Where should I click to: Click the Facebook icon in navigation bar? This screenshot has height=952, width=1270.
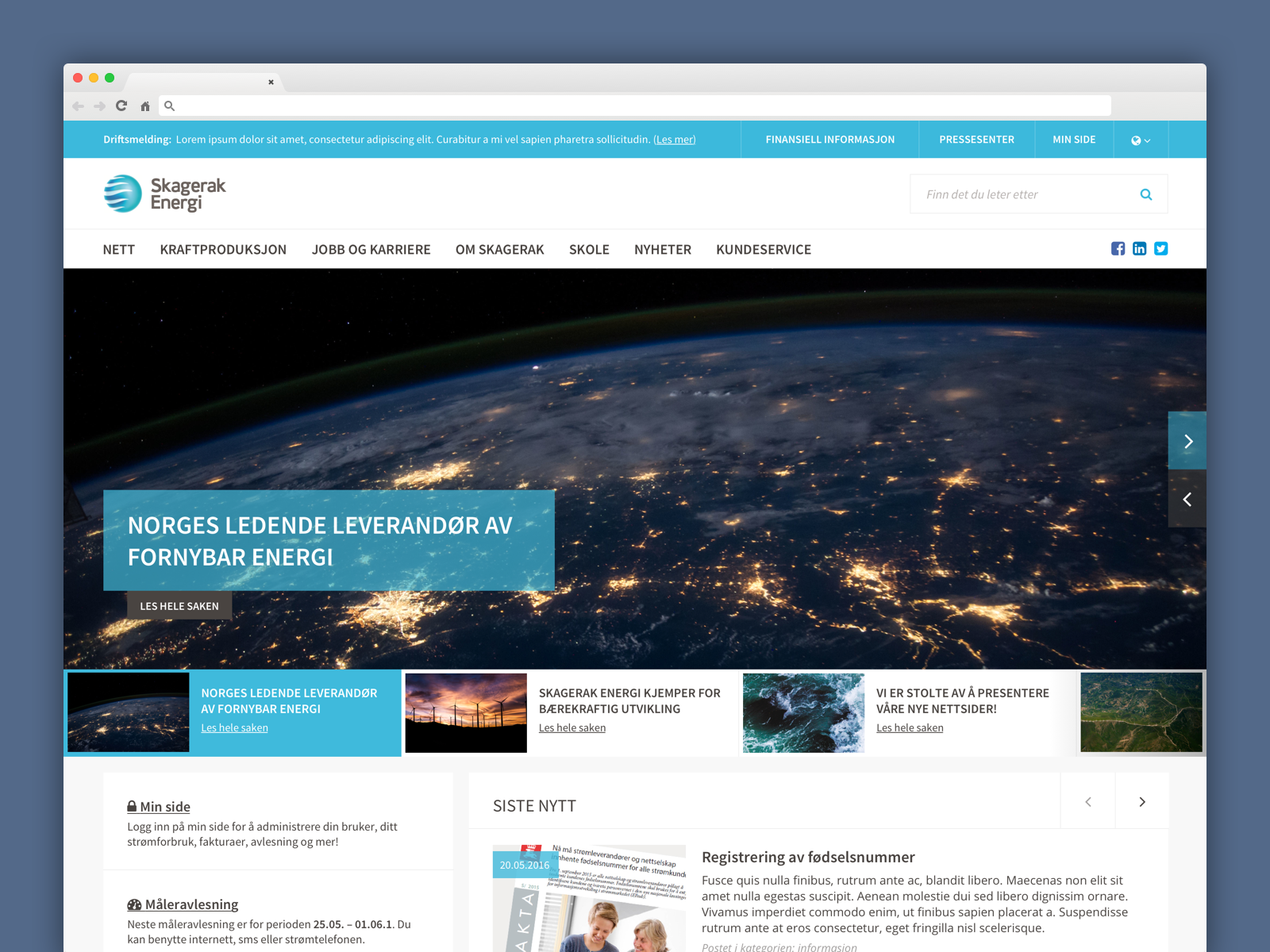tap(1118, 248)
